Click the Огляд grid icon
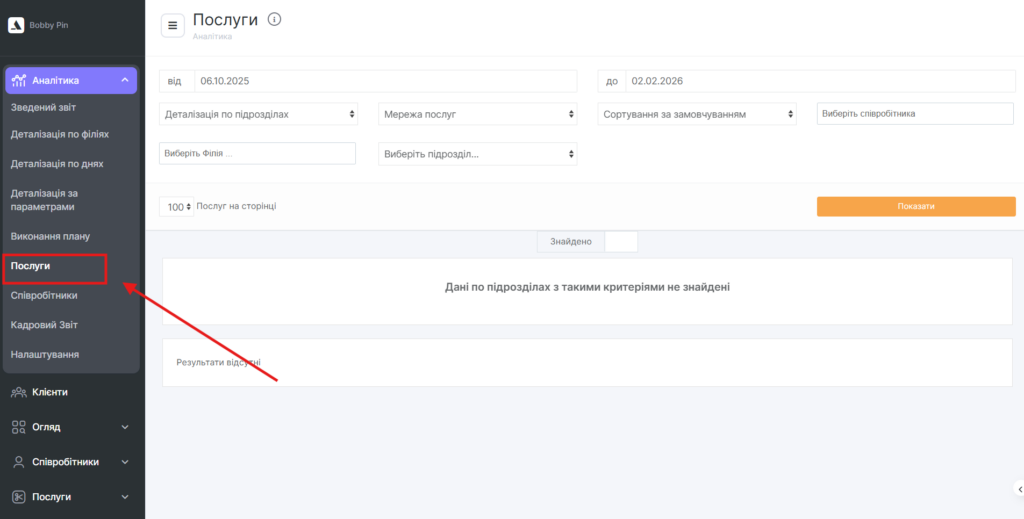The image size is (1024, 519). (x=18, y=427)
